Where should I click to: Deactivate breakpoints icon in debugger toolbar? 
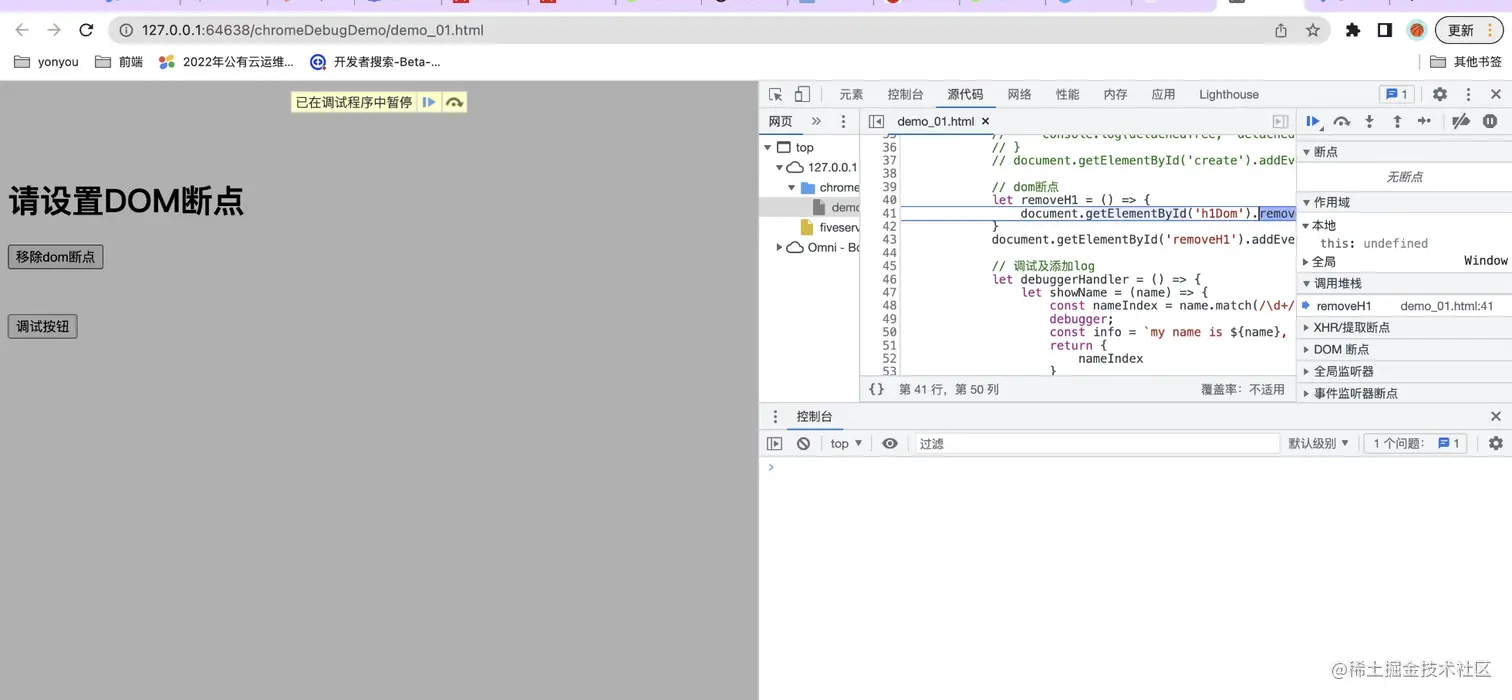click(1461, 121)
